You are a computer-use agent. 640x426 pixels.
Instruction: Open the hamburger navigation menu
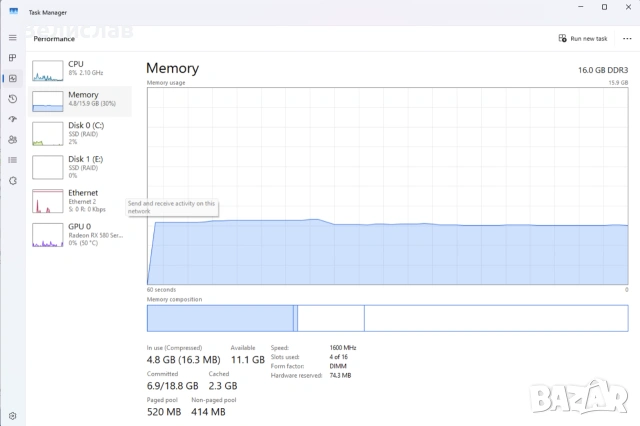[13, 38]
